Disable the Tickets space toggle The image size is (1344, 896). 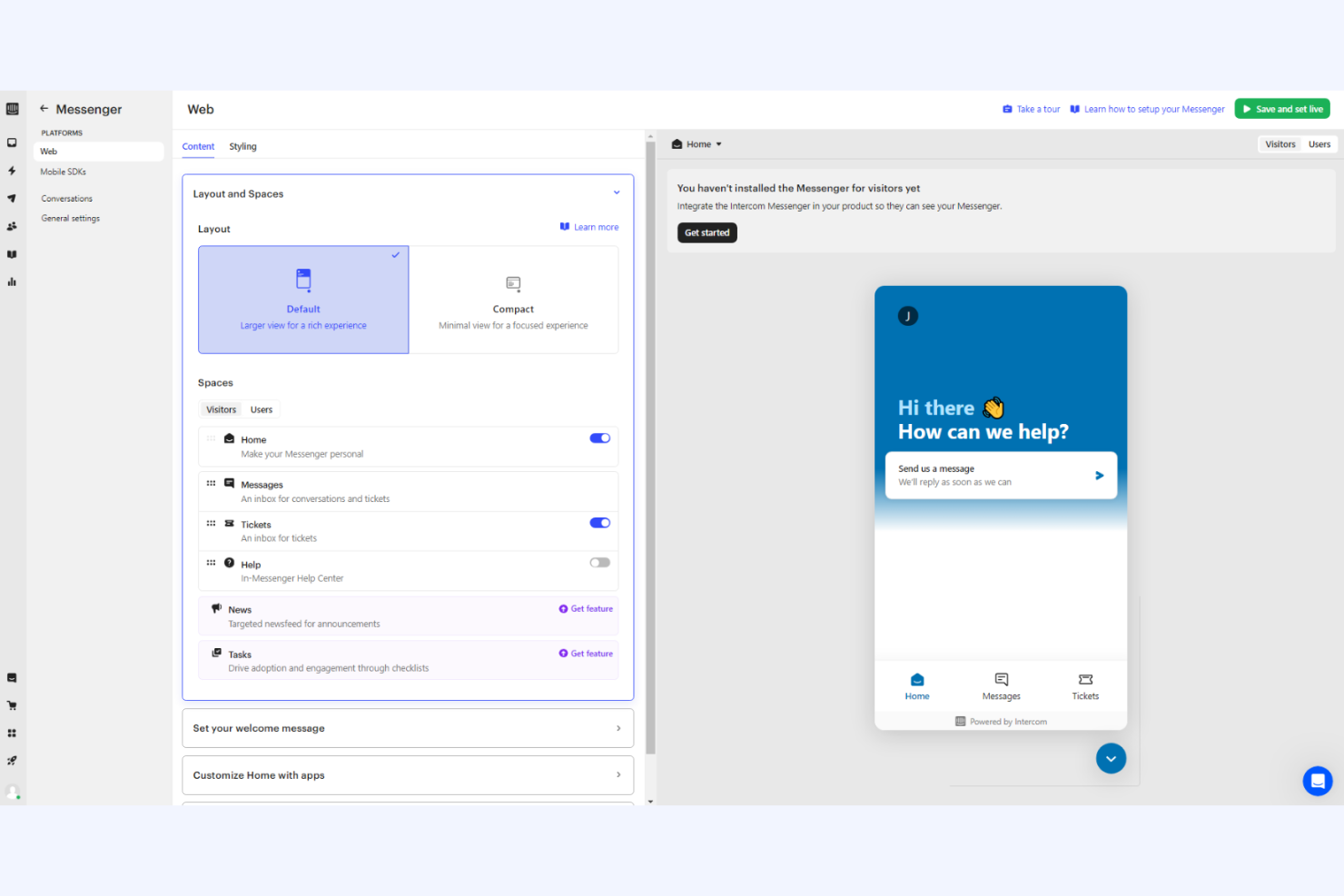[x=599, y=522]
